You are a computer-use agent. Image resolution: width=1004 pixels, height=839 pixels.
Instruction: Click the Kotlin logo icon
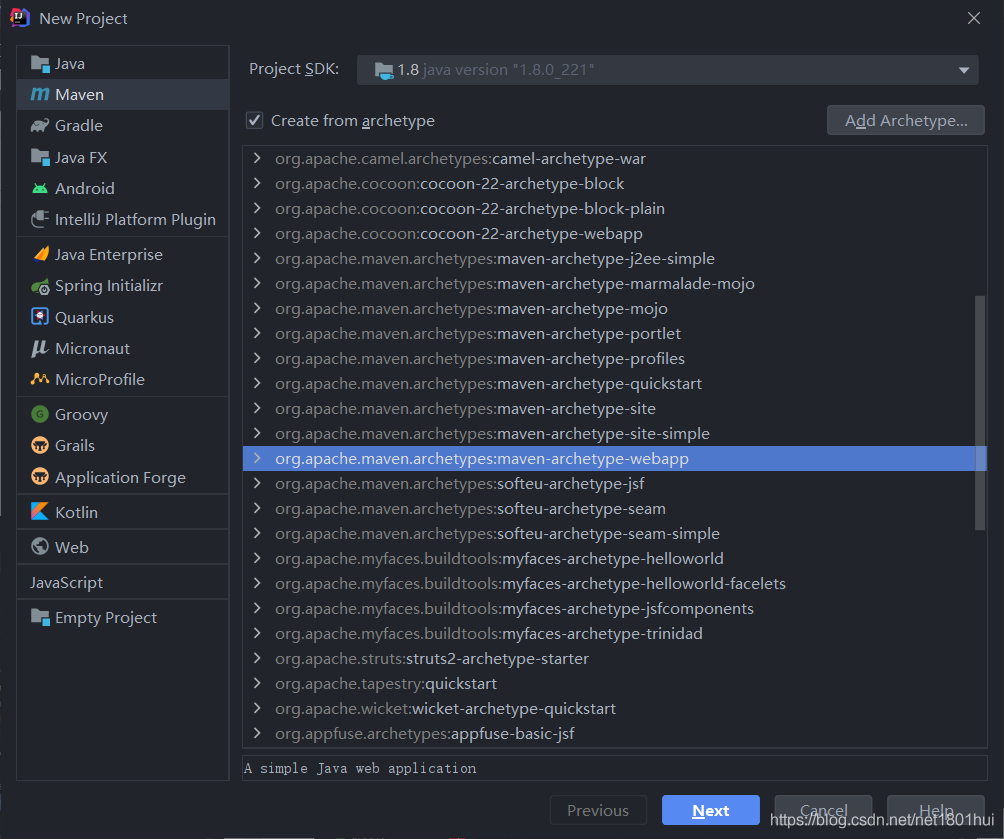pos(40,511)
